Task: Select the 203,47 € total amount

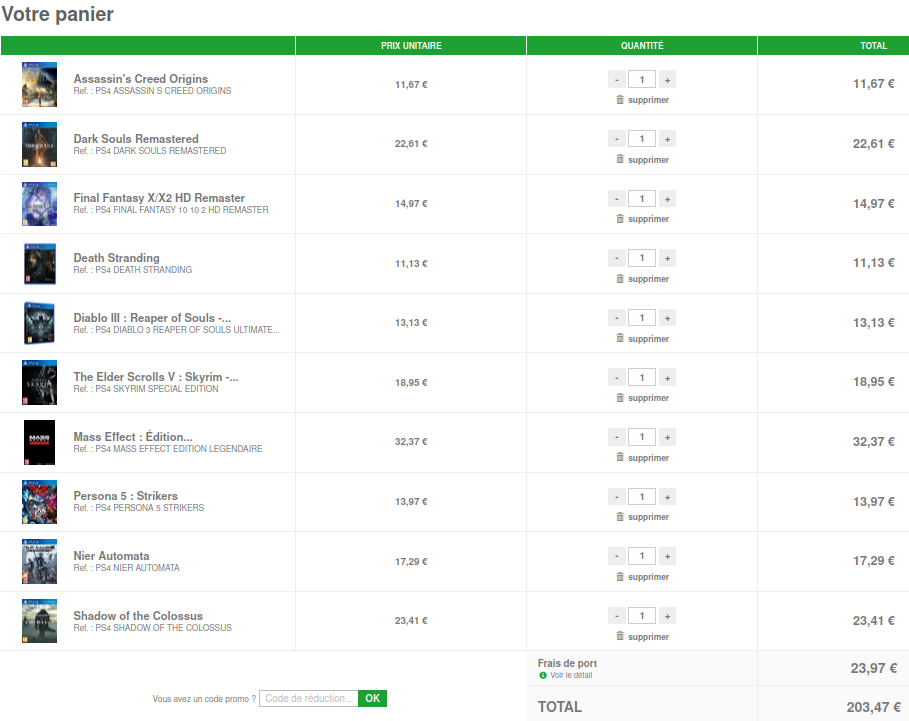Action: point(873,707)
